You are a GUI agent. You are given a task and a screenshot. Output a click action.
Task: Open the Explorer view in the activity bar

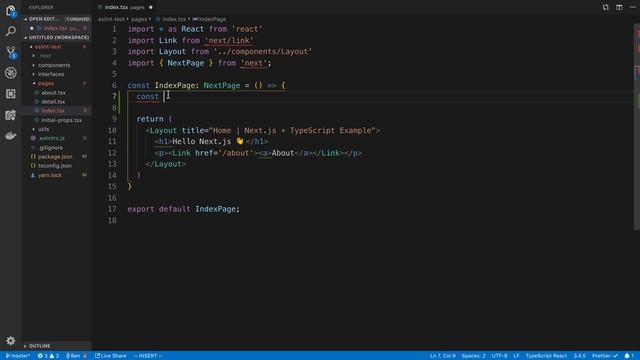(x=11, y=11)
